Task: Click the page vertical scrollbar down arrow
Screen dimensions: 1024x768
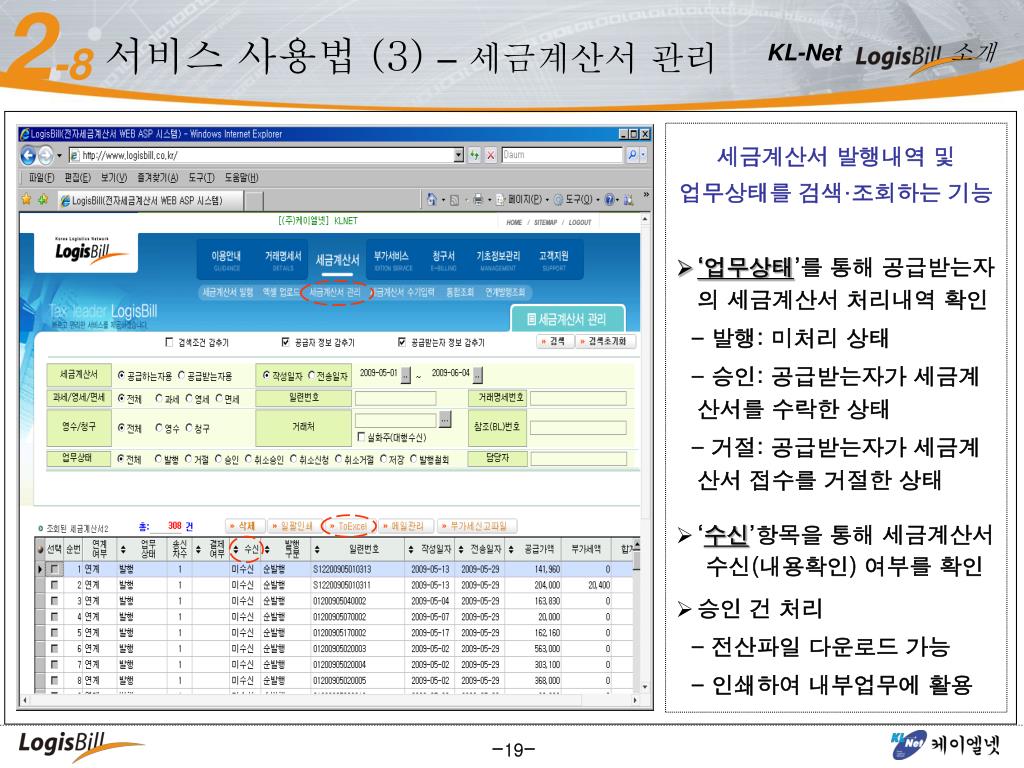Action: [645, 687]
